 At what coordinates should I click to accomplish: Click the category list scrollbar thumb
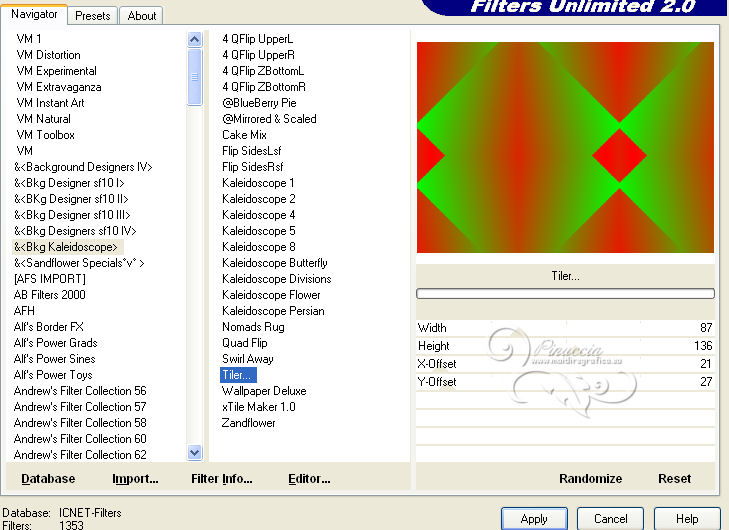pos(194,77)
